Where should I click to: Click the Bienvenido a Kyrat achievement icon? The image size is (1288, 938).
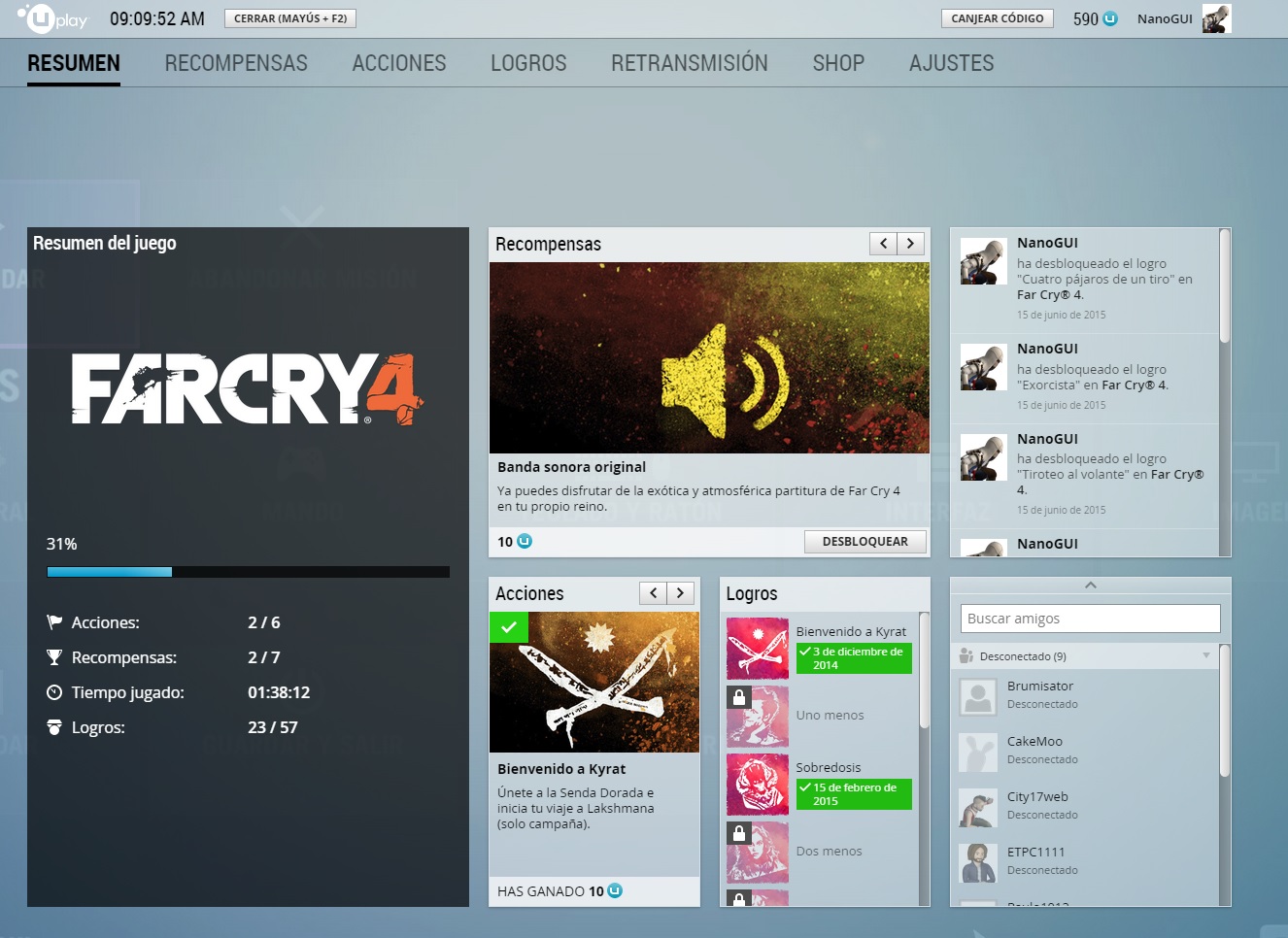coord(758,648)
